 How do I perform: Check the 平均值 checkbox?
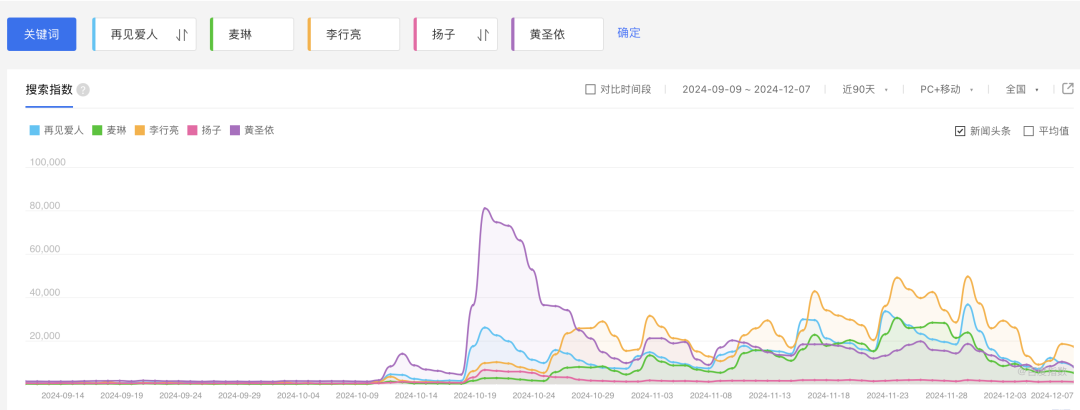click(1028, 131)
